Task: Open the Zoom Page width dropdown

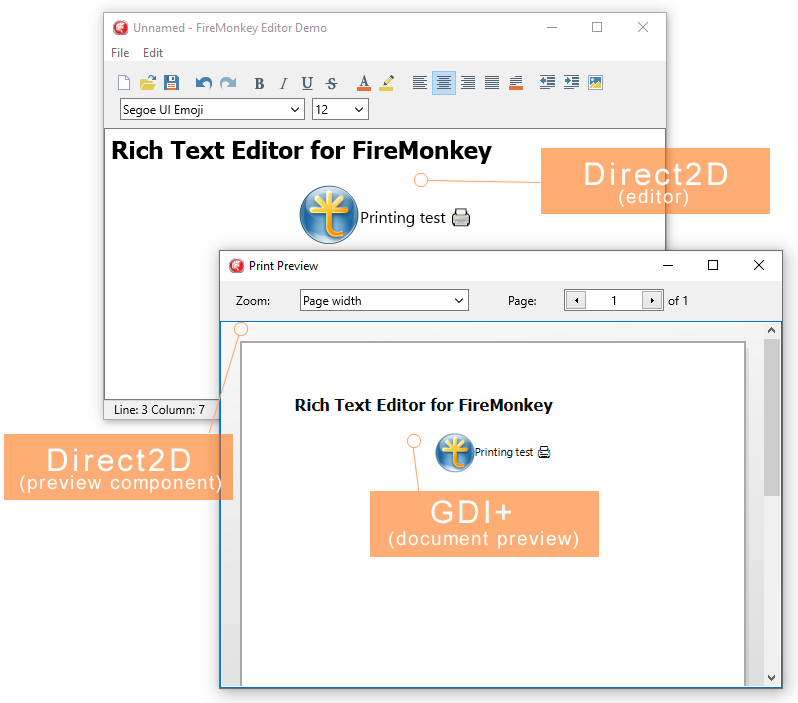Action: pyautogui.click(x=384, y=300)
